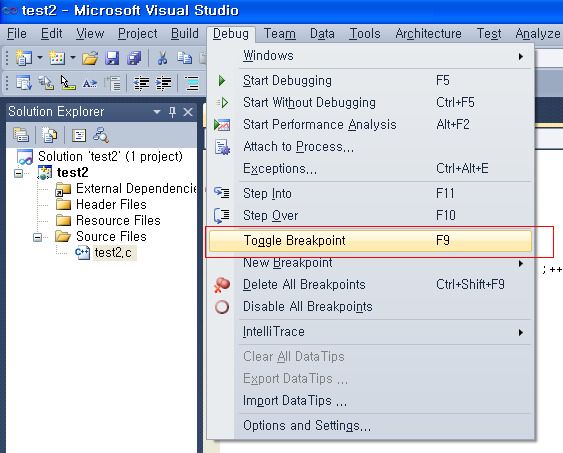
Task: Click the Increase Indent toolbar icon
Action: point(163,84)
